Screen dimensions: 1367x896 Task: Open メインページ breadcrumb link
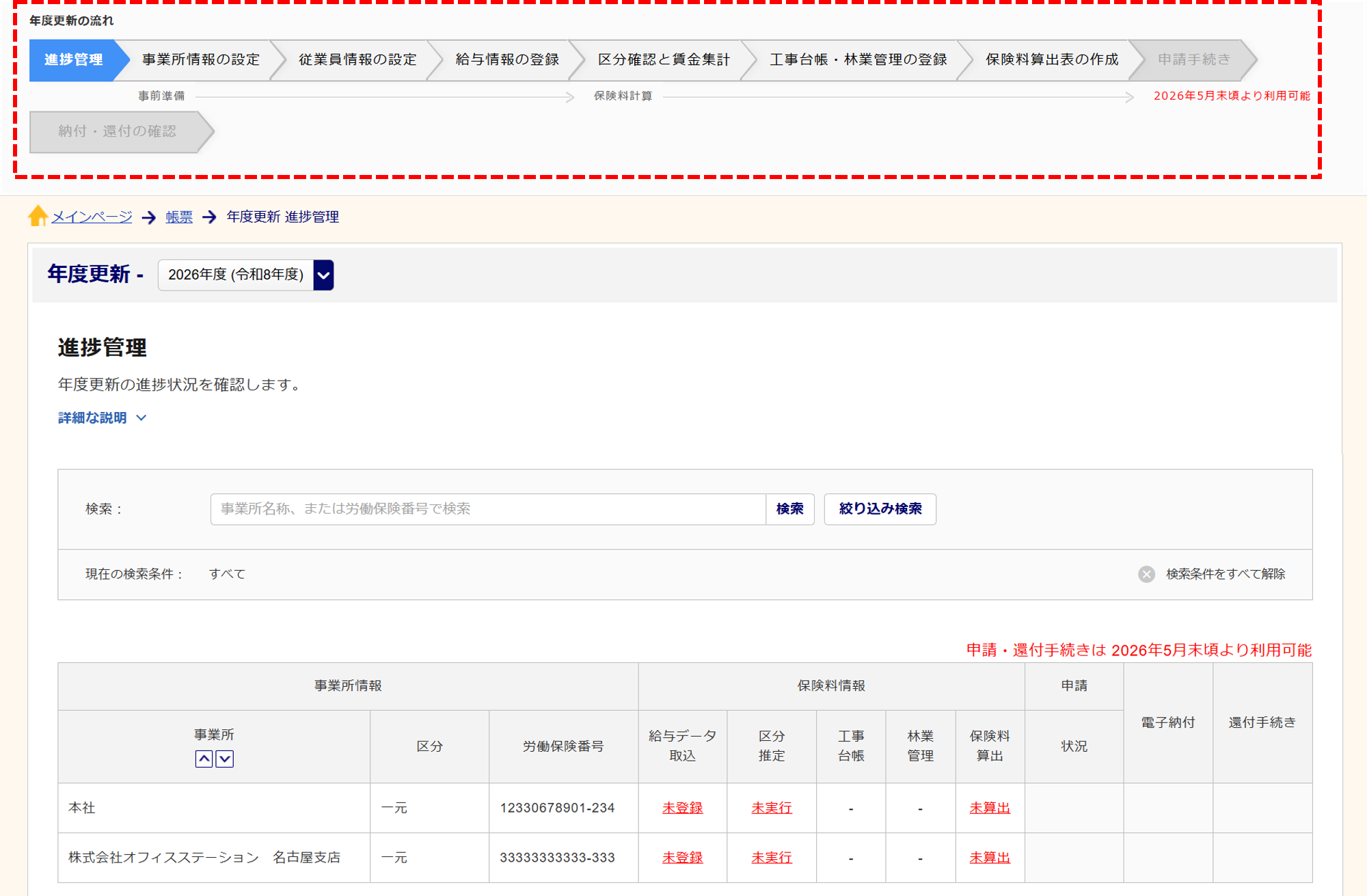pos(92,217)
